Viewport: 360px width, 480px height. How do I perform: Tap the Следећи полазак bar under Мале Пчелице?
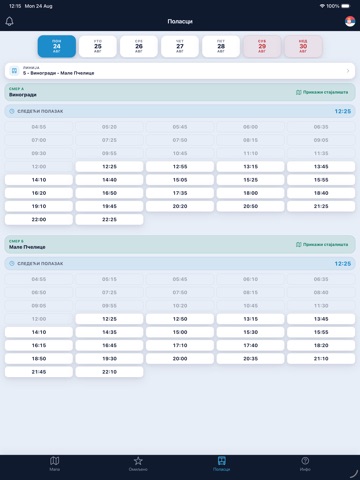(x=180, y=264)
